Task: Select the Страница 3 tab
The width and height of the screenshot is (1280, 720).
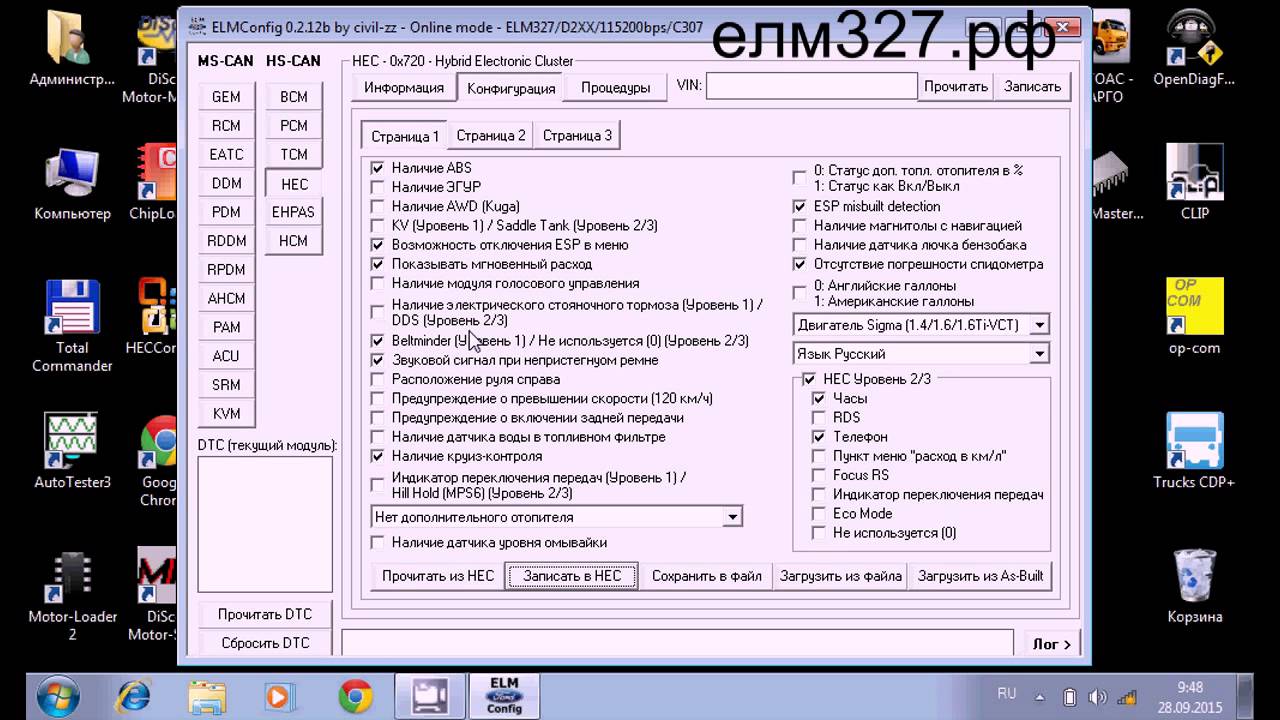Action: (577, 135)
